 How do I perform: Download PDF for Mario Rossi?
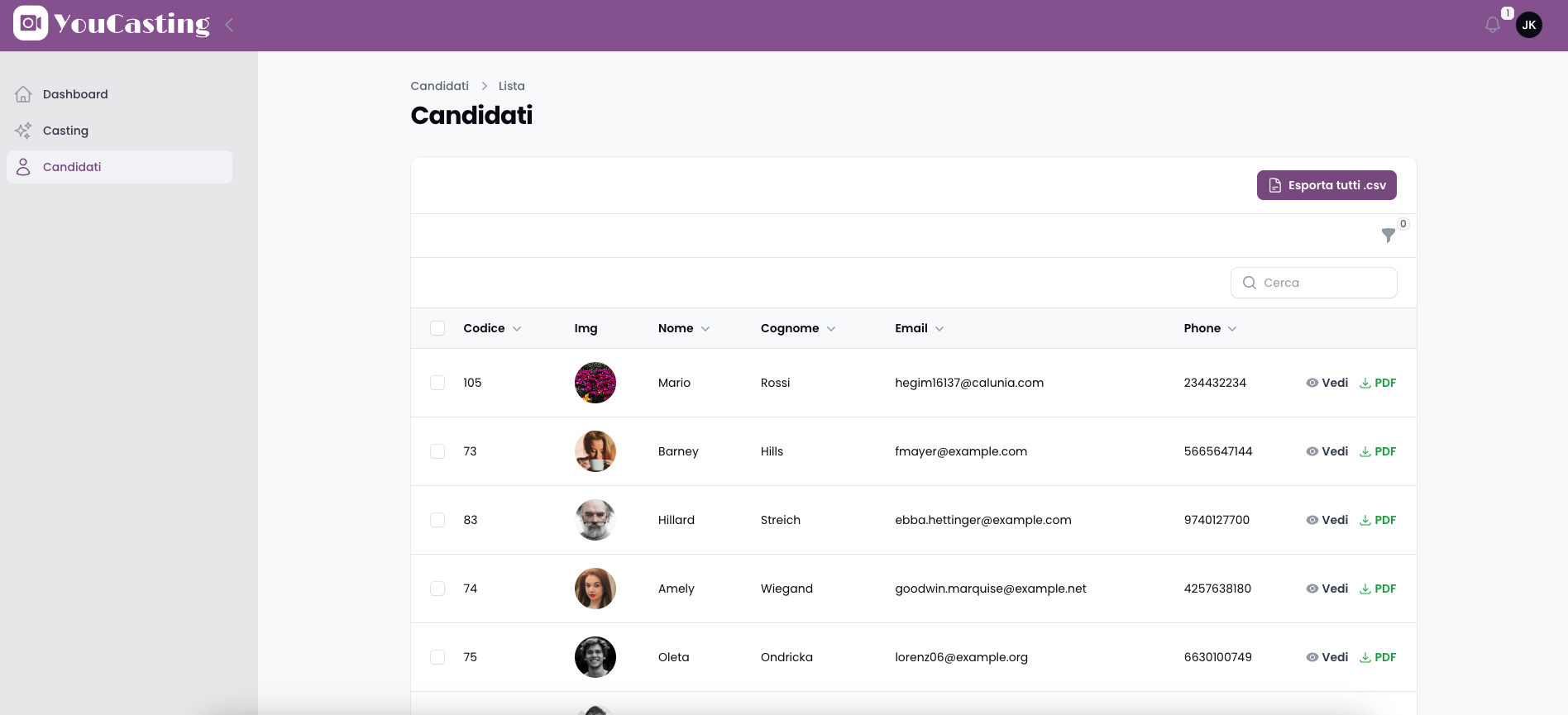click(x=1378, y=383)
